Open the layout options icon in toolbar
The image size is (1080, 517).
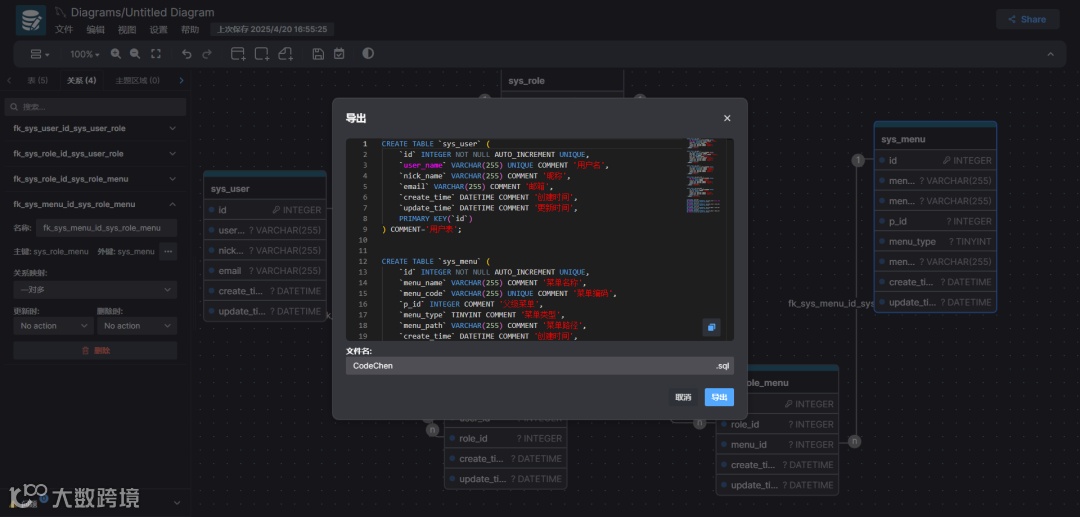(x=39, y=54)
